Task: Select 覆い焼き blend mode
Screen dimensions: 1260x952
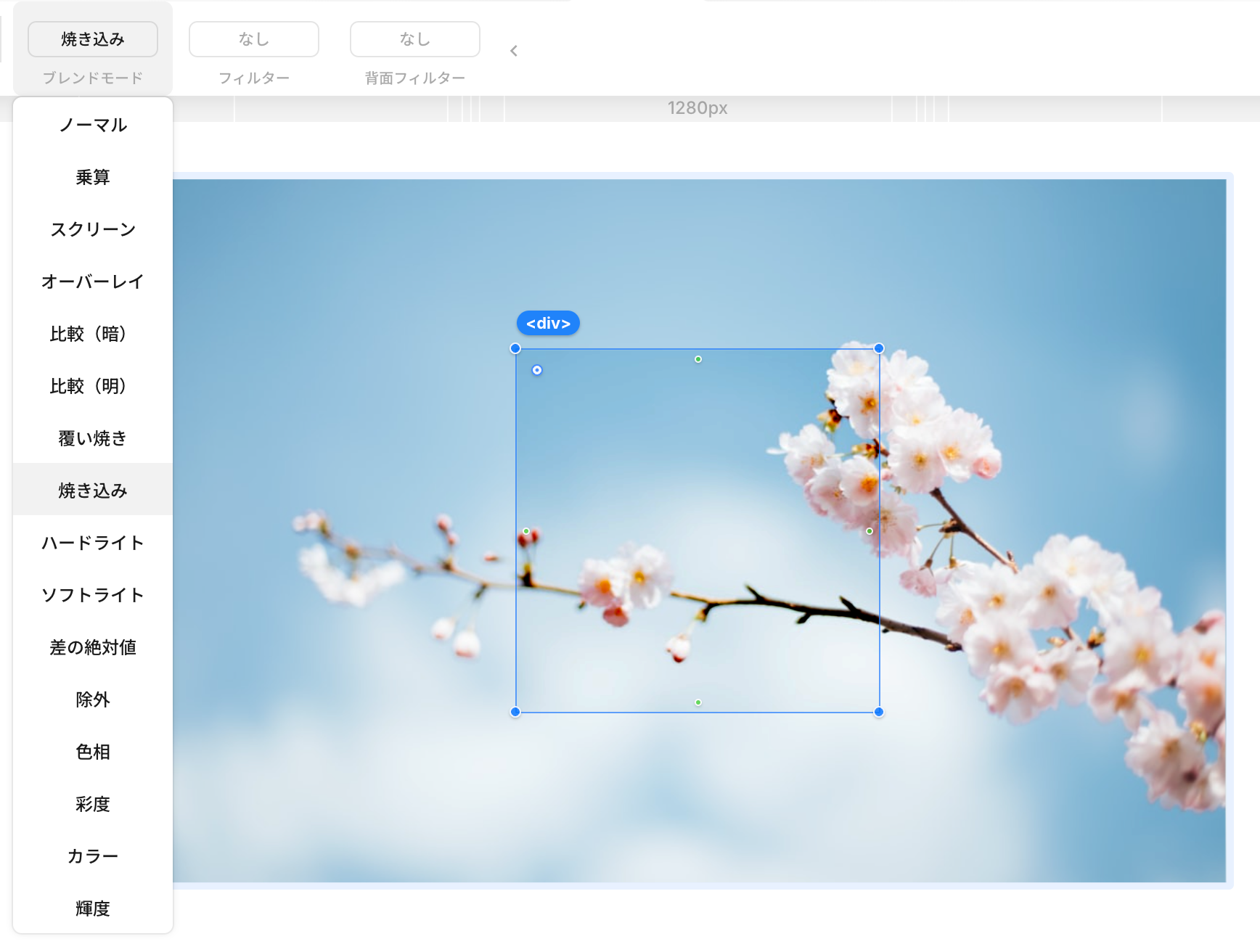Action: [93, 439]
